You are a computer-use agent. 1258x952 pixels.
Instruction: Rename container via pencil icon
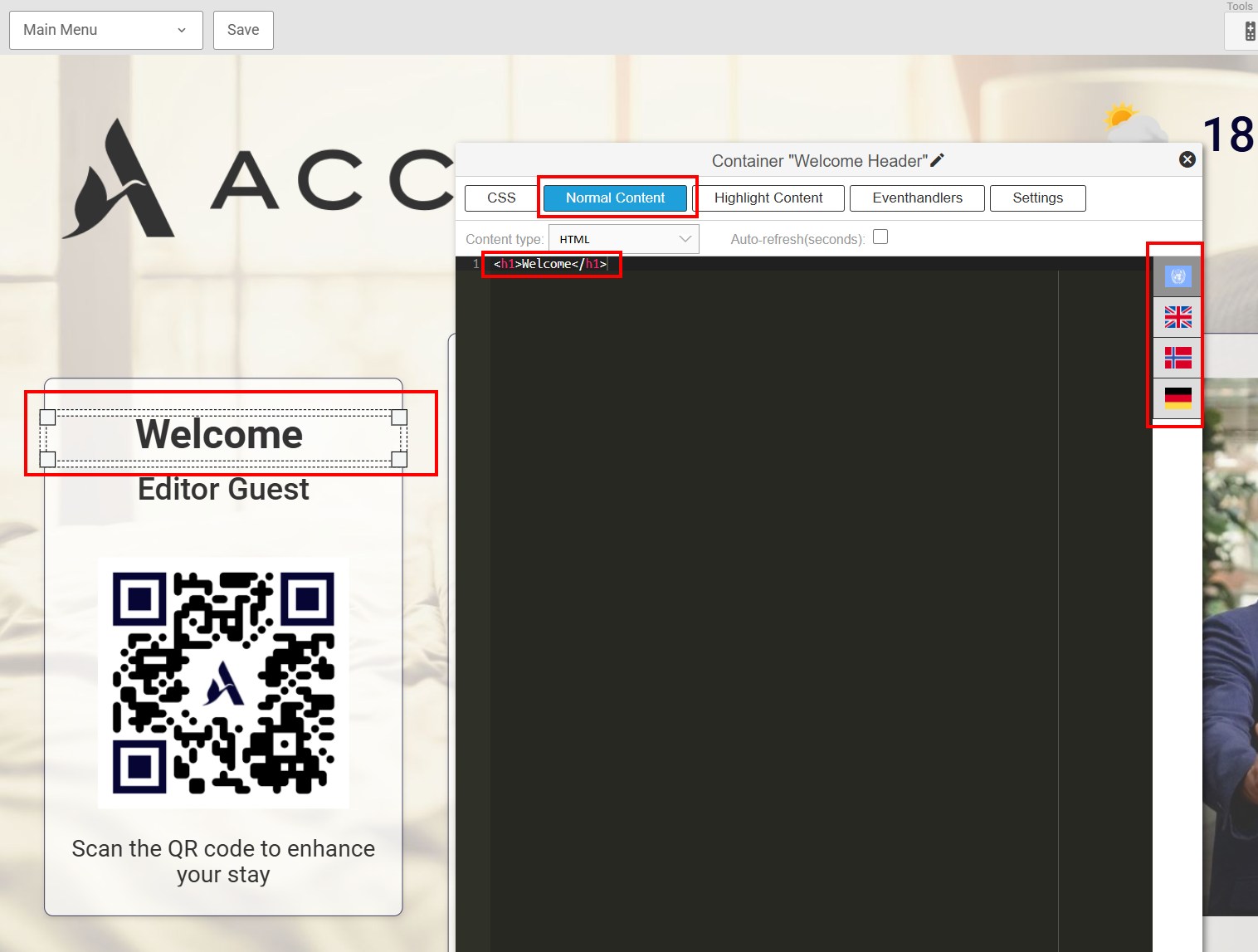point(938,160)
